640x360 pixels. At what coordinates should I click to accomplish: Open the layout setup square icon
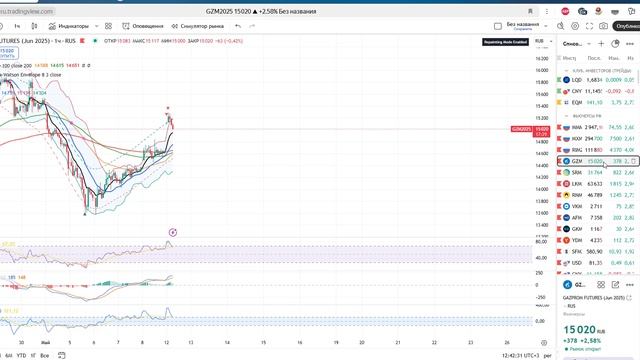click(498, 26)
